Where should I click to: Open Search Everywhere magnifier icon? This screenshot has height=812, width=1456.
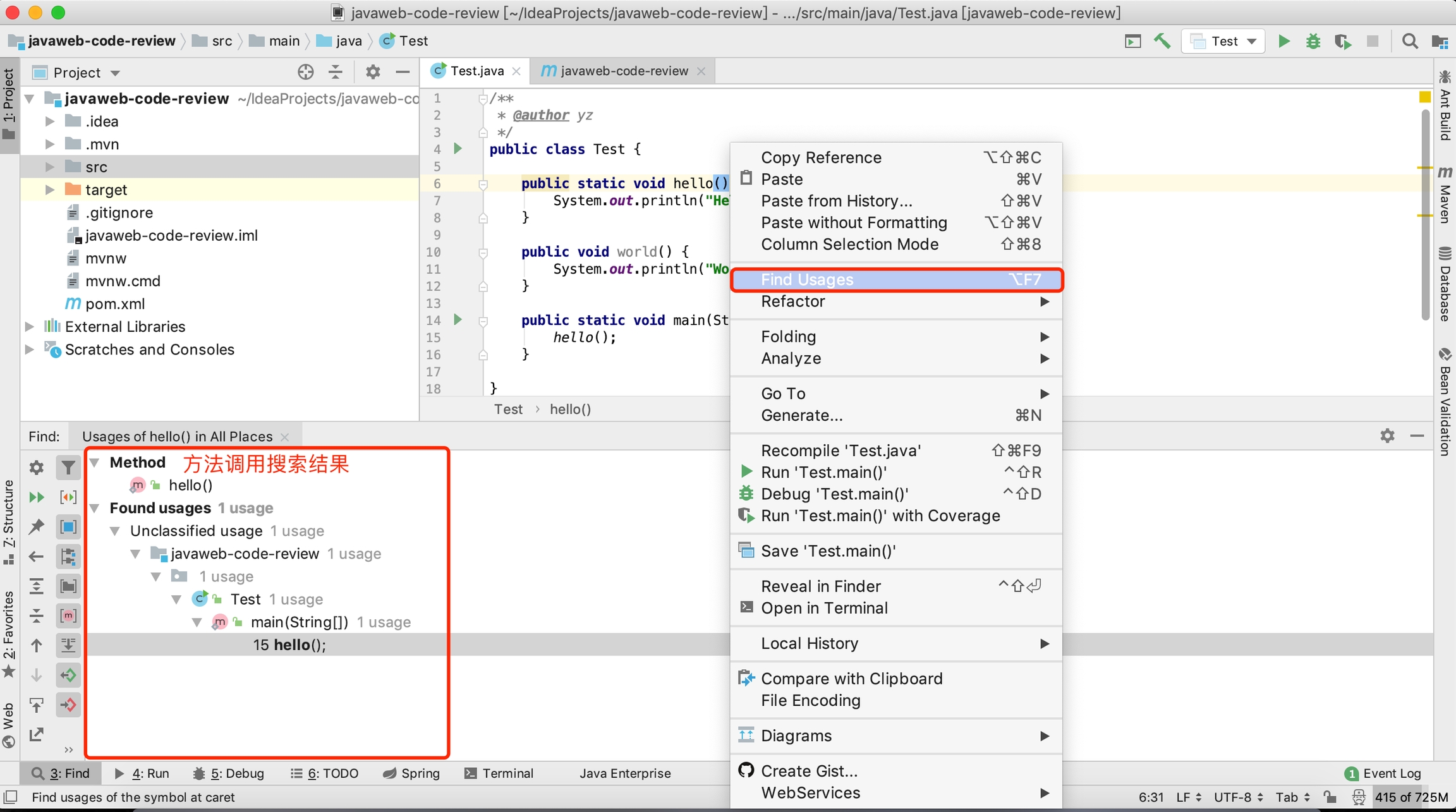1409,41
